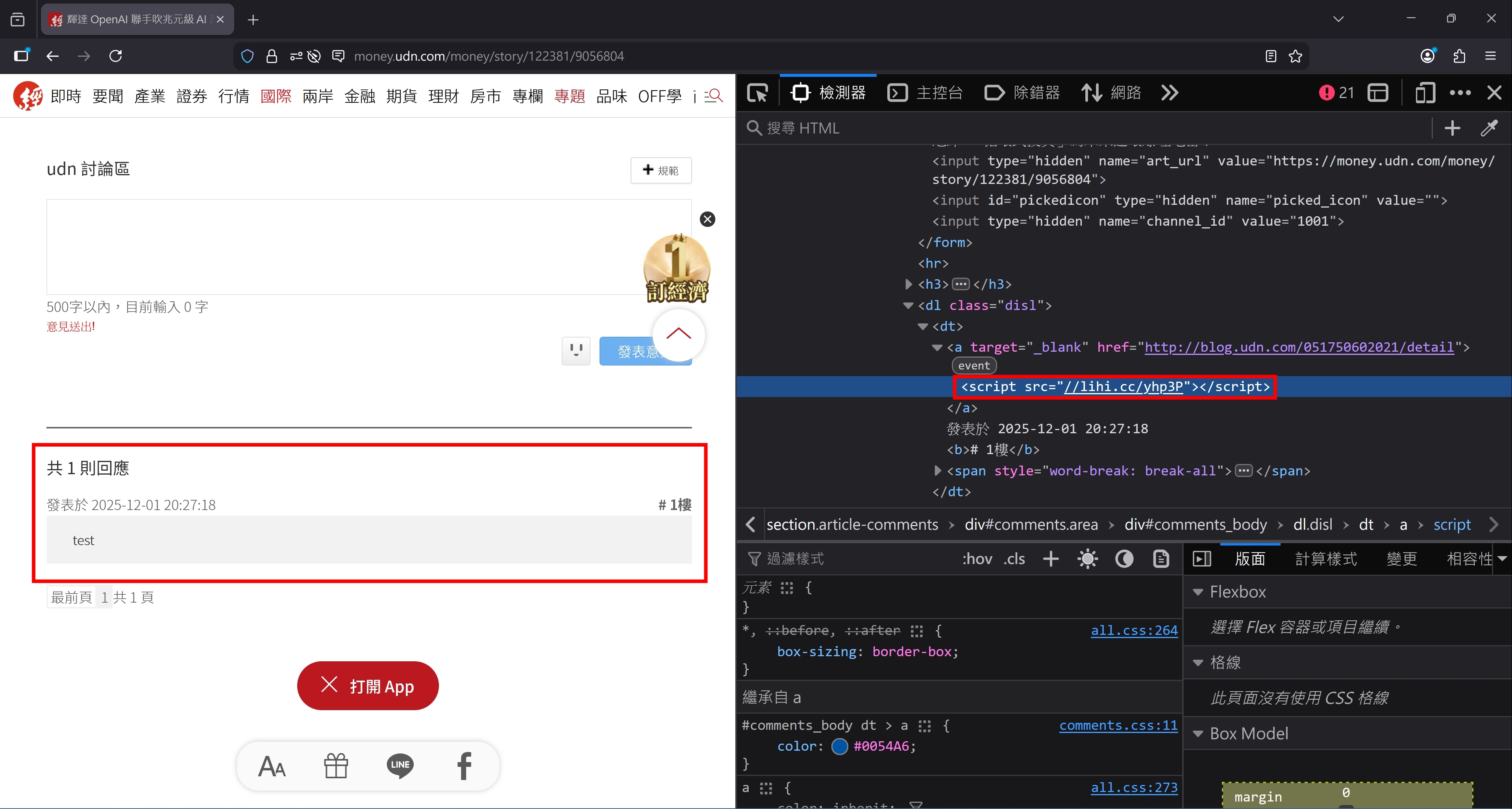Click the Firefox reader view icon

[1271, 56]
